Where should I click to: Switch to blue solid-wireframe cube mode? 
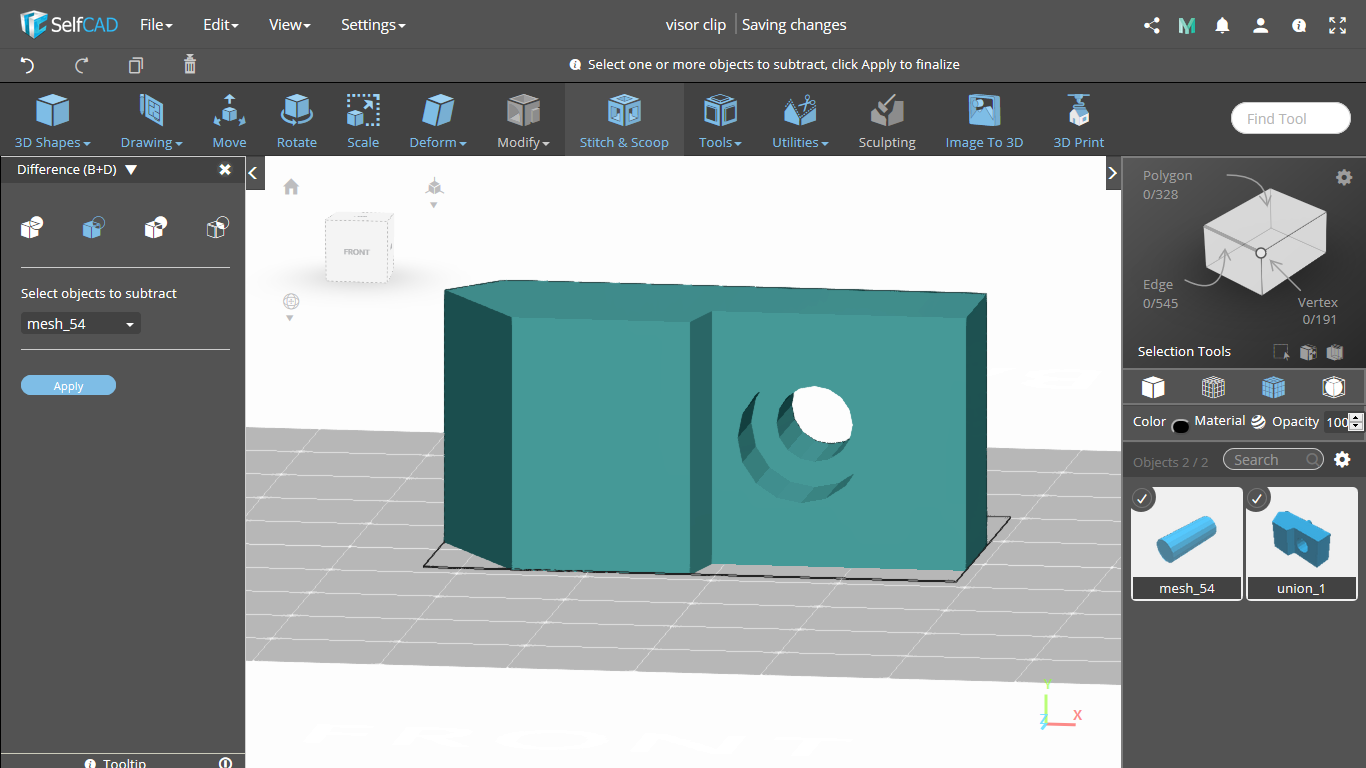point(1273,387)
